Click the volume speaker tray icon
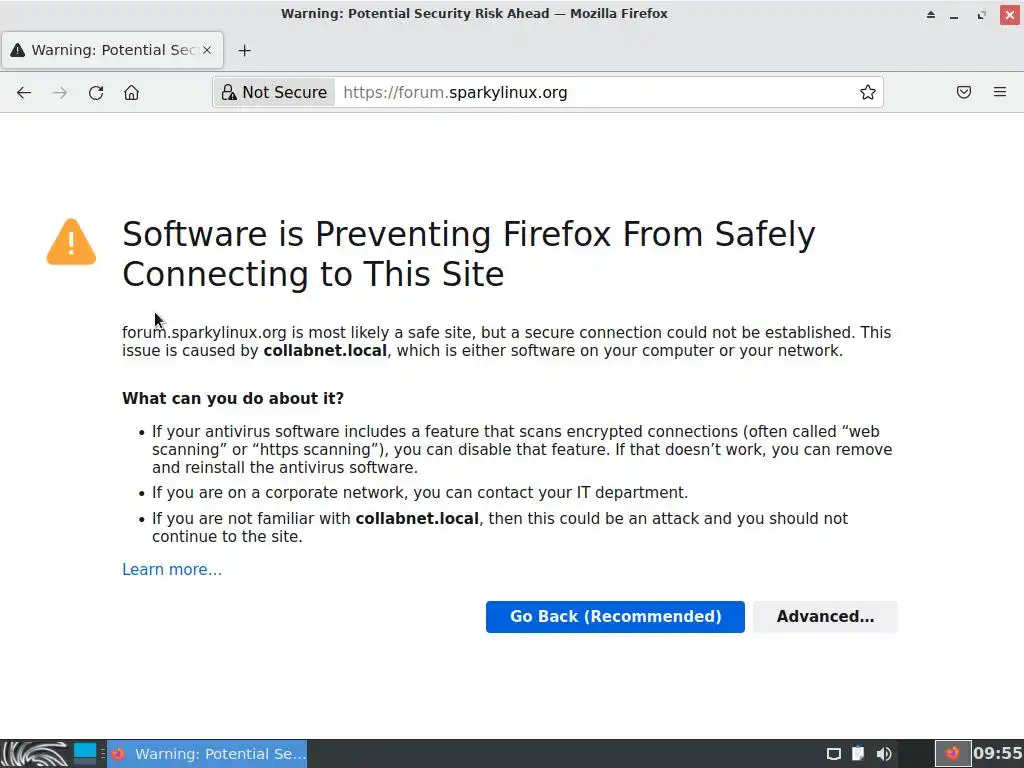 [884, 754]
